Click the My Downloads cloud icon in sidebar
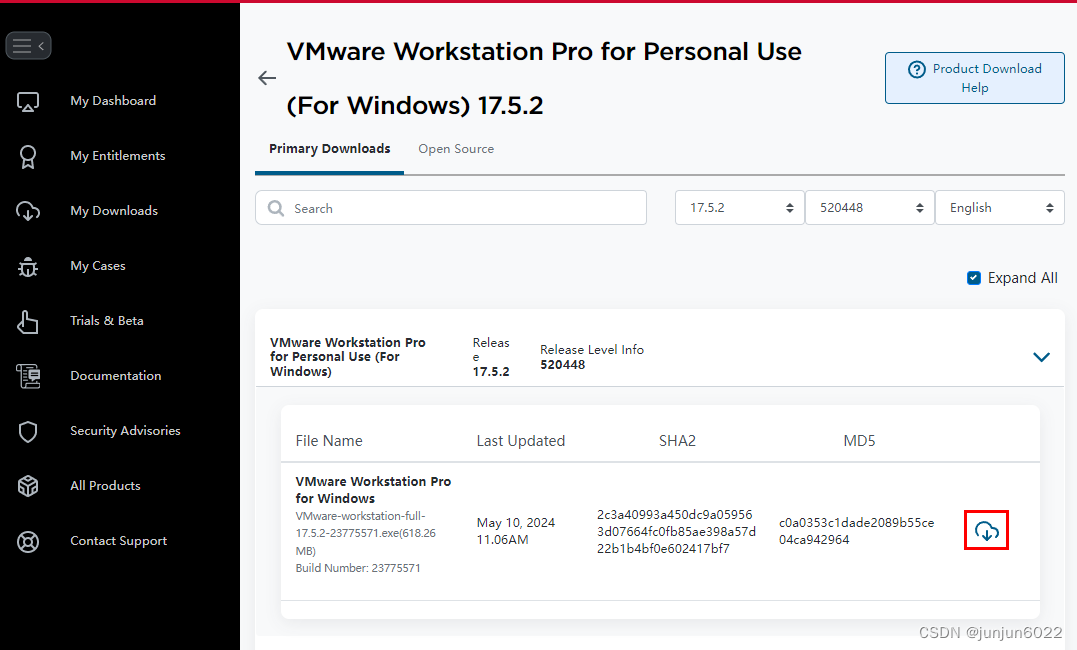This screenshot has height=650, width=1077. pos(27,211)
